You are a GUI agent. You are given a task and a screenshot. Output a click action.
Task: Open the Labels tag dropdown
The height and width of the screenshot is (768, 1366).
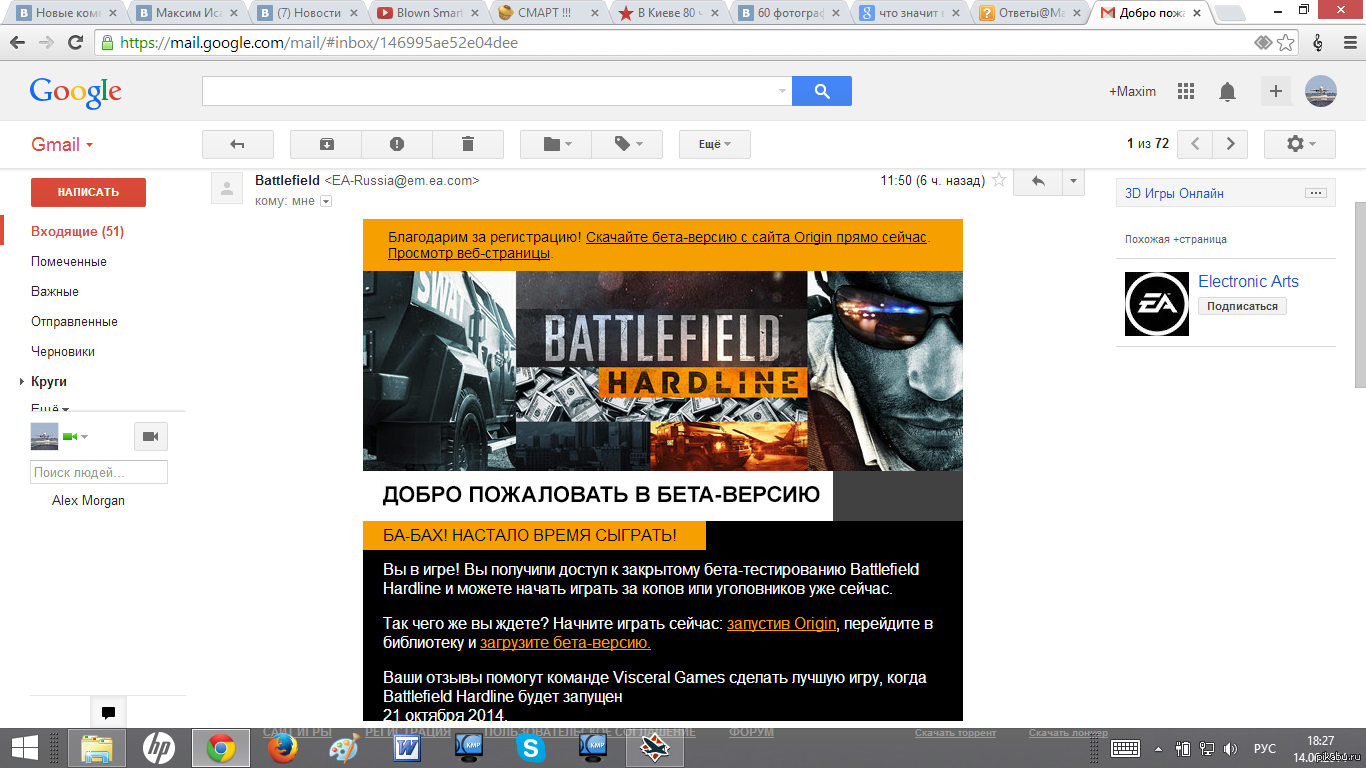(x=627, y=144)
